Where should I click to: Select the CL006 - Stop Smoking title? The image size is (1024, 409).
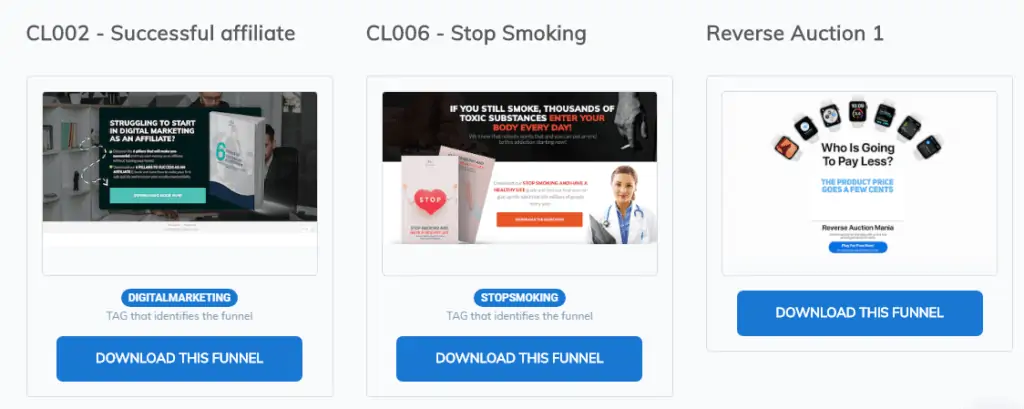(476, 33)
